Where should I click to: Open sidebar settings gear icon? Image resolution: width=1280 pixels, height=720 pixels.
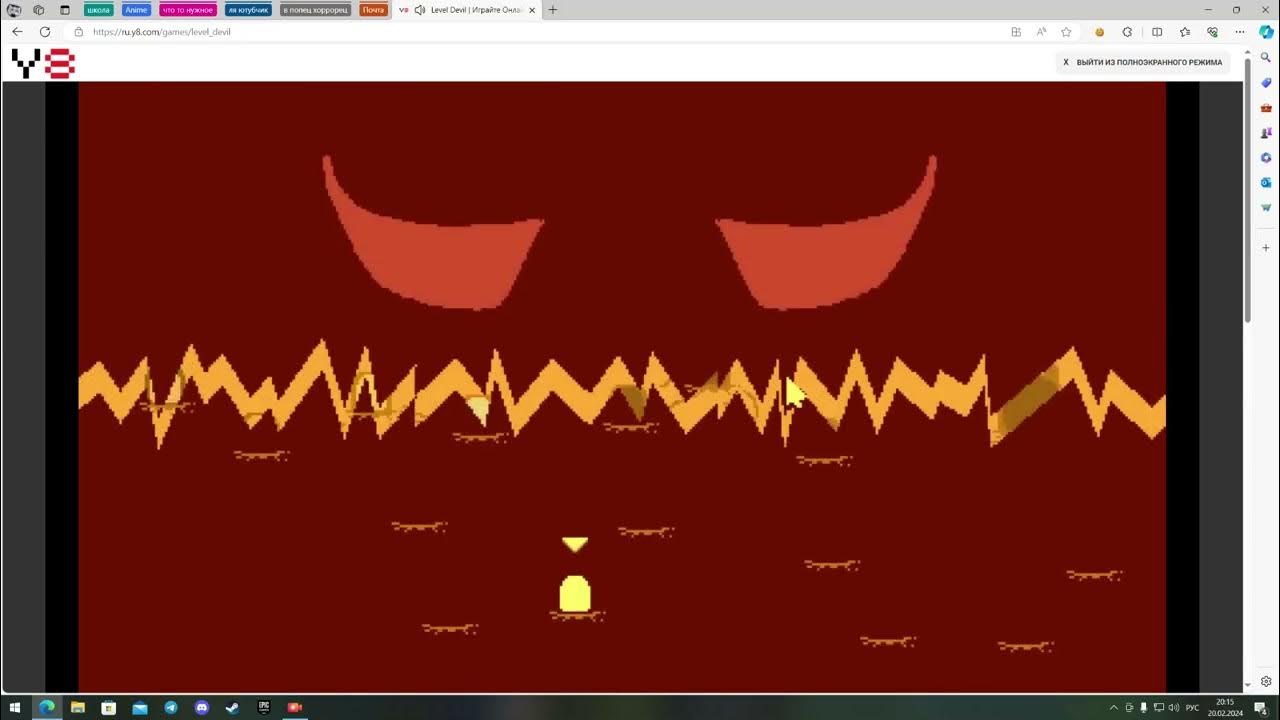point(1266,681)
